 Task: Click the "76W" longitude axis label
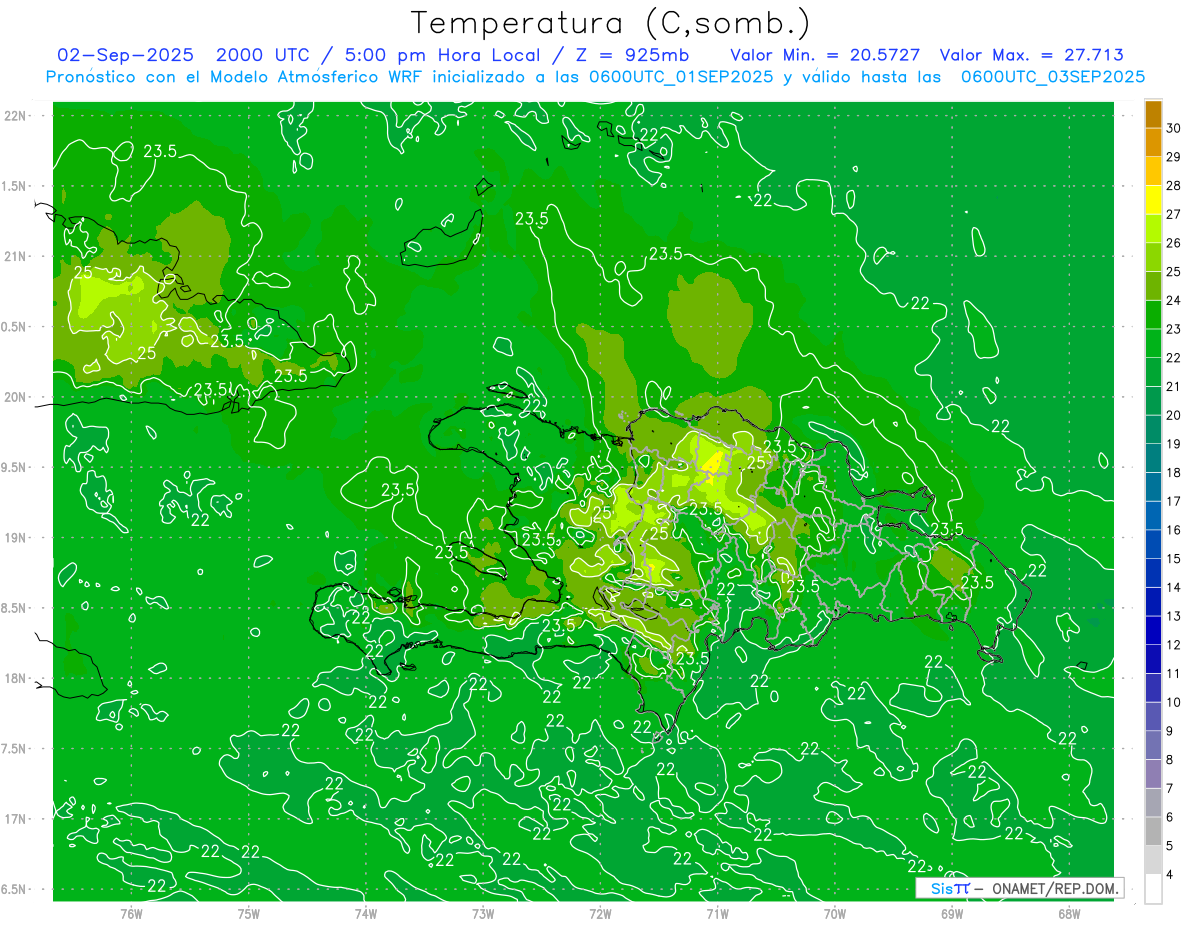131,914
